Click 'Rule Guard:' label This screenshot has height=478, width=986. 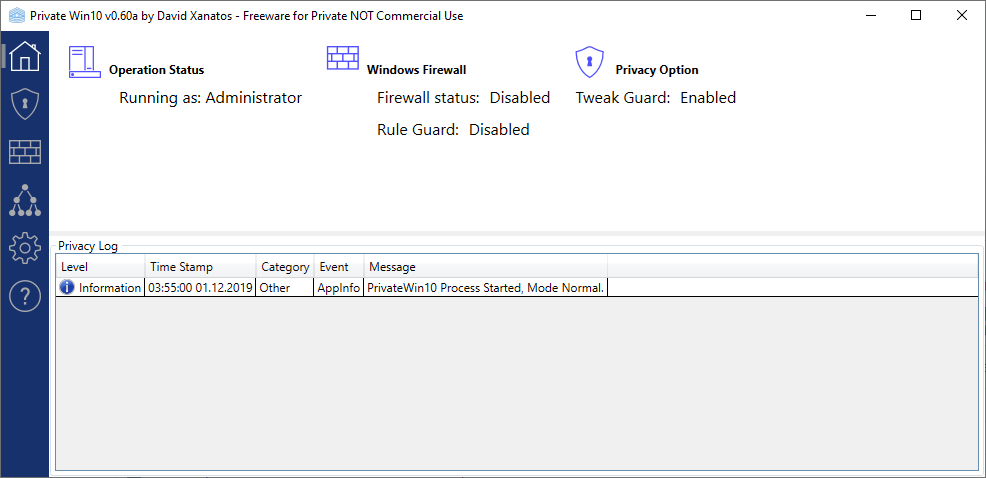pyautogui.click(x=418, y=130)
